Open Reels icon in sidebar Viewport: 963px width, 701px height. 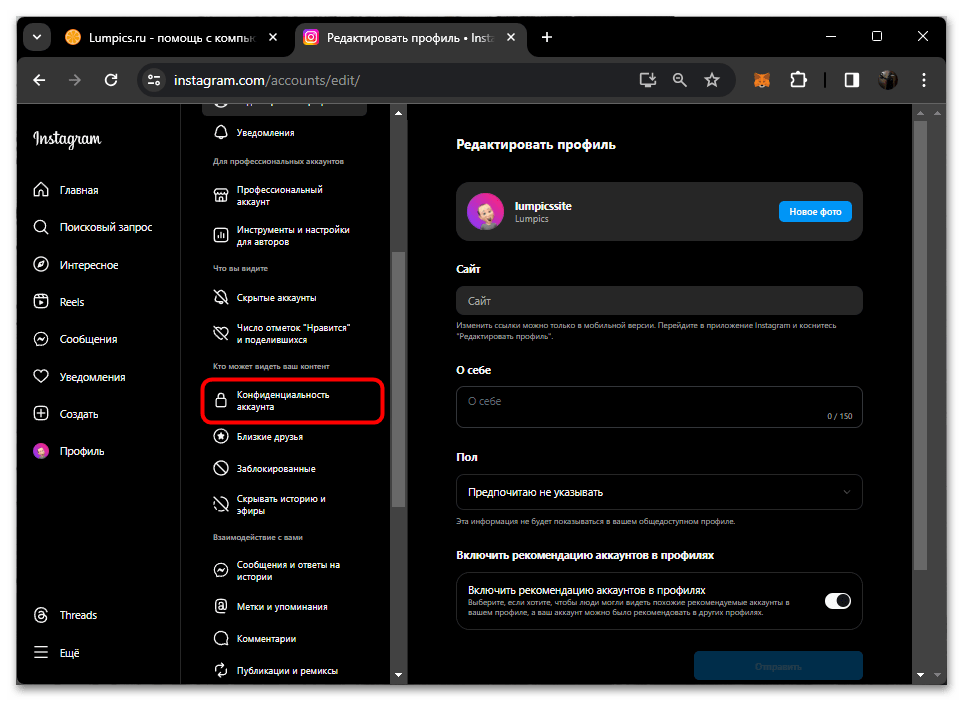point(41,302)
